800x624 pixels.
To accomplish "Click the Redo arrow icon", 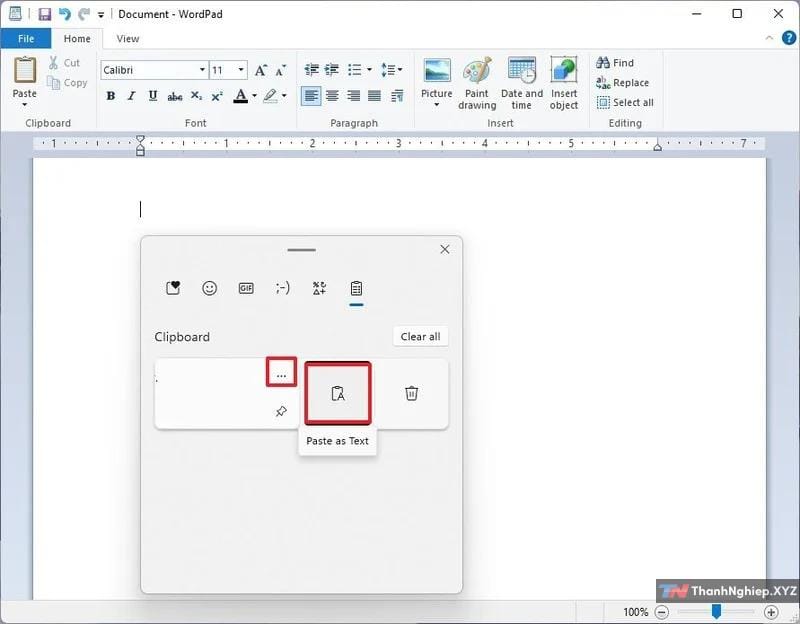I will [84, 14].
